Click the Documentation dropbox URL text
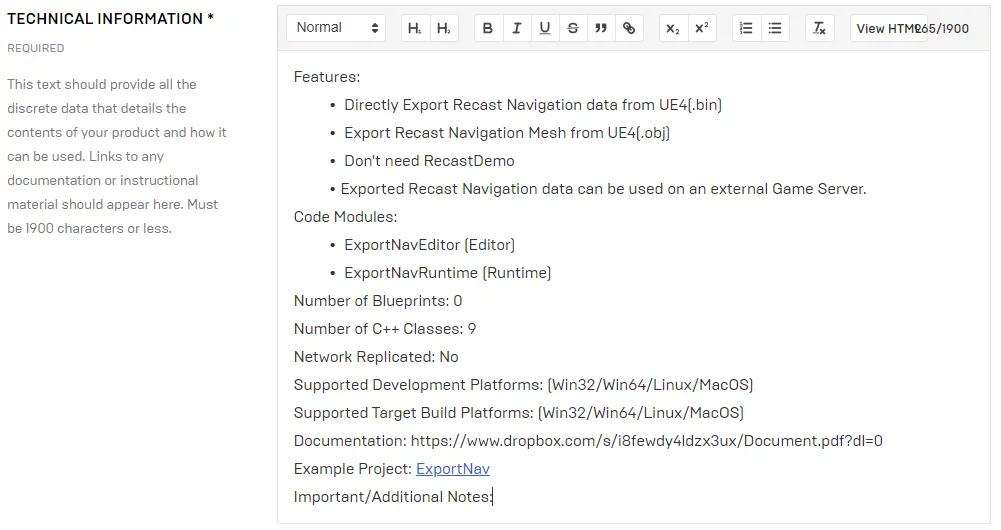This screenshot has width=1001, height=530. click(x=646, y=441)
